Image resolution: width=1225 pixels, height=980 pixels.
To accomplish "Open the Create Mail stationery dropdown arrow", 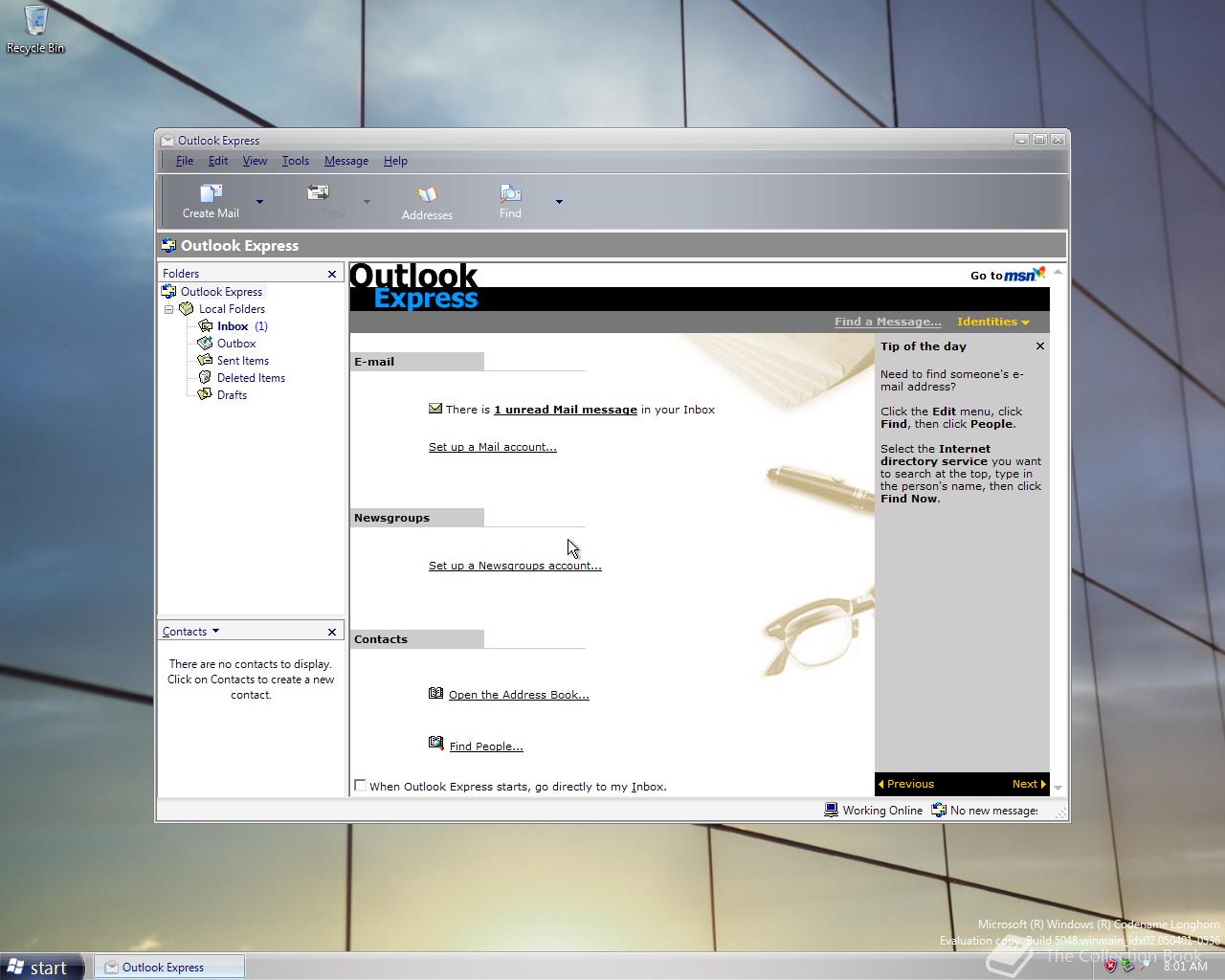I will 259,202.
